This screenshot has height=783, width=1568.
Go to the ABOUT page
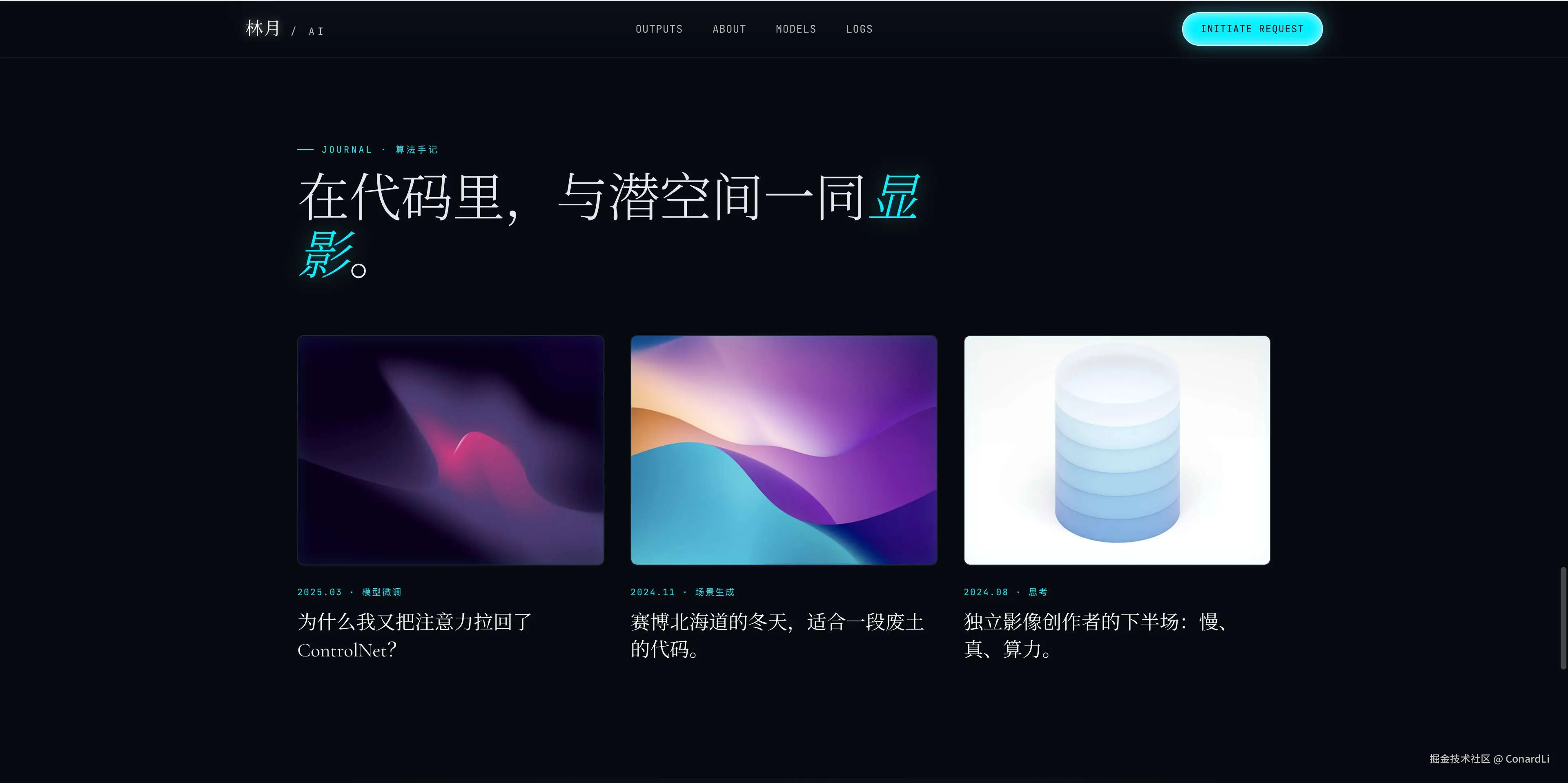pos(728,29)
